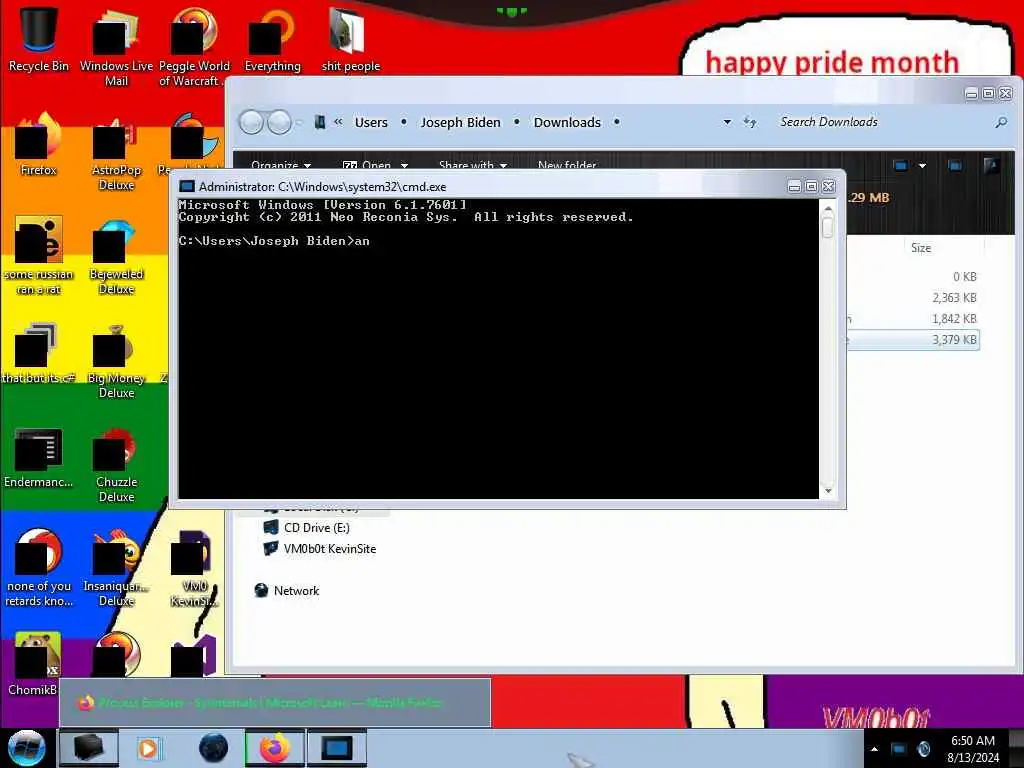
Task: Open Windows Live Mail desktop shortcut
Action: pyautogui.click(x=116, y=47)
